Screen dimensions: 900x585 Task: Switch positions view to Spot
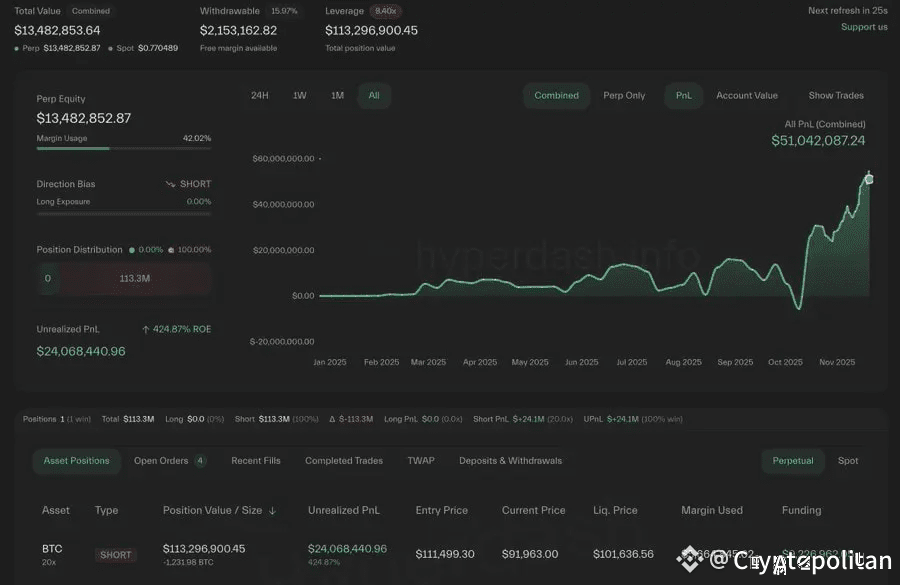[x=848, y=461]
